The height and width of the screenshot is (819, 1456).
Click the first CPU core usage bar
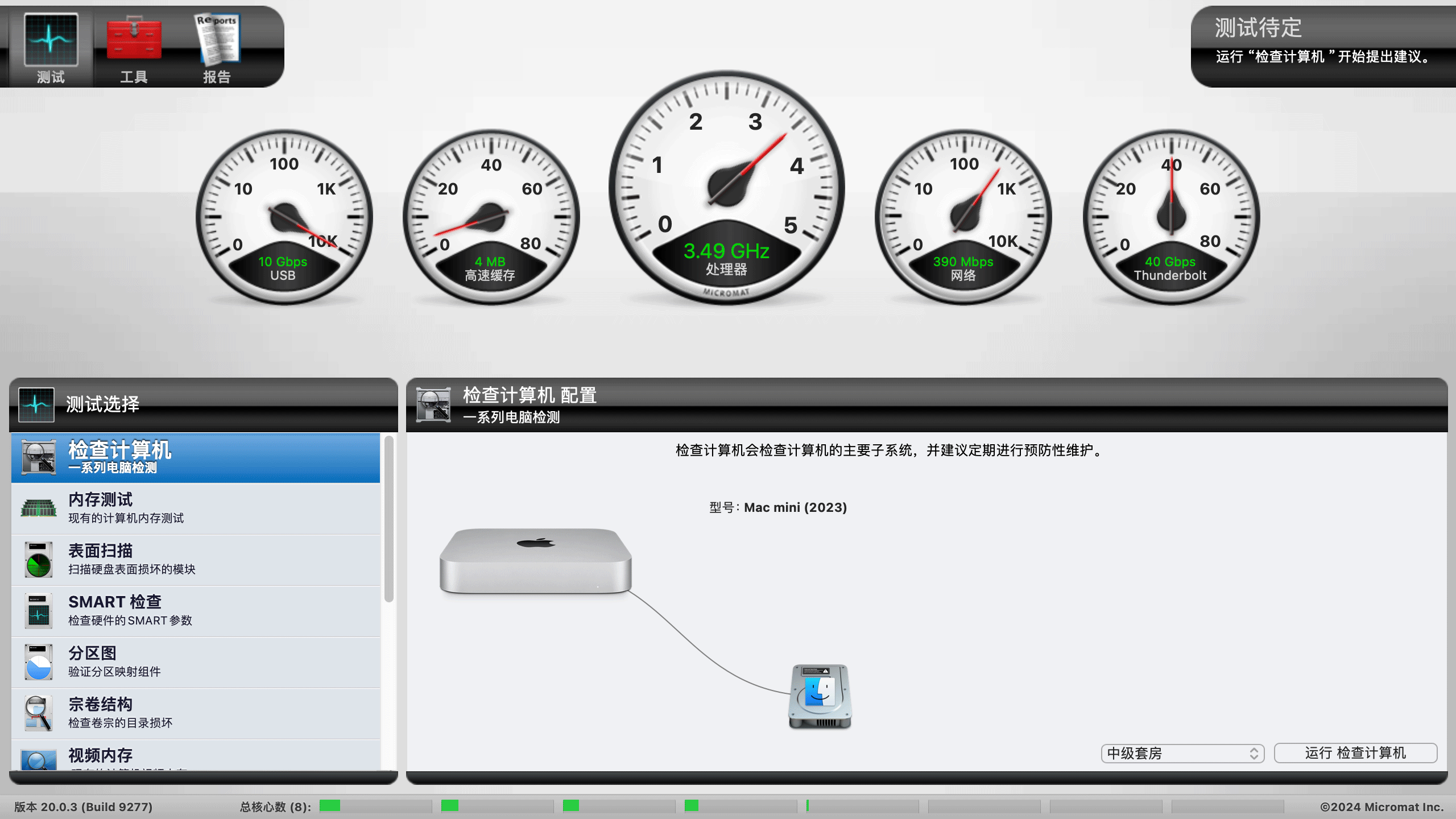(375, 806)
